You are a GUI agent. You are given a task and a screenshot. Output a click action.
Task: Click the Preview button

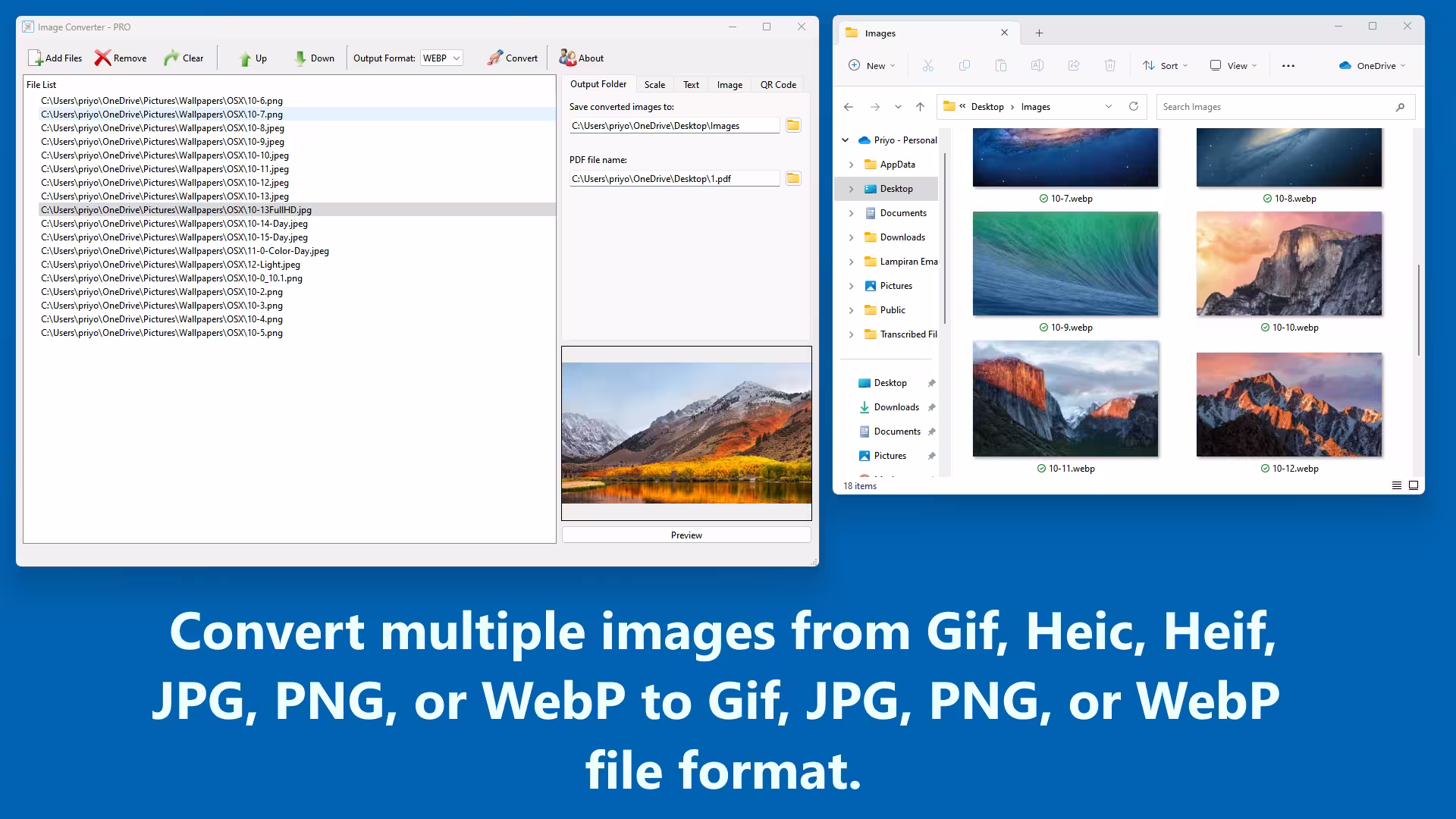coord(686,535)
